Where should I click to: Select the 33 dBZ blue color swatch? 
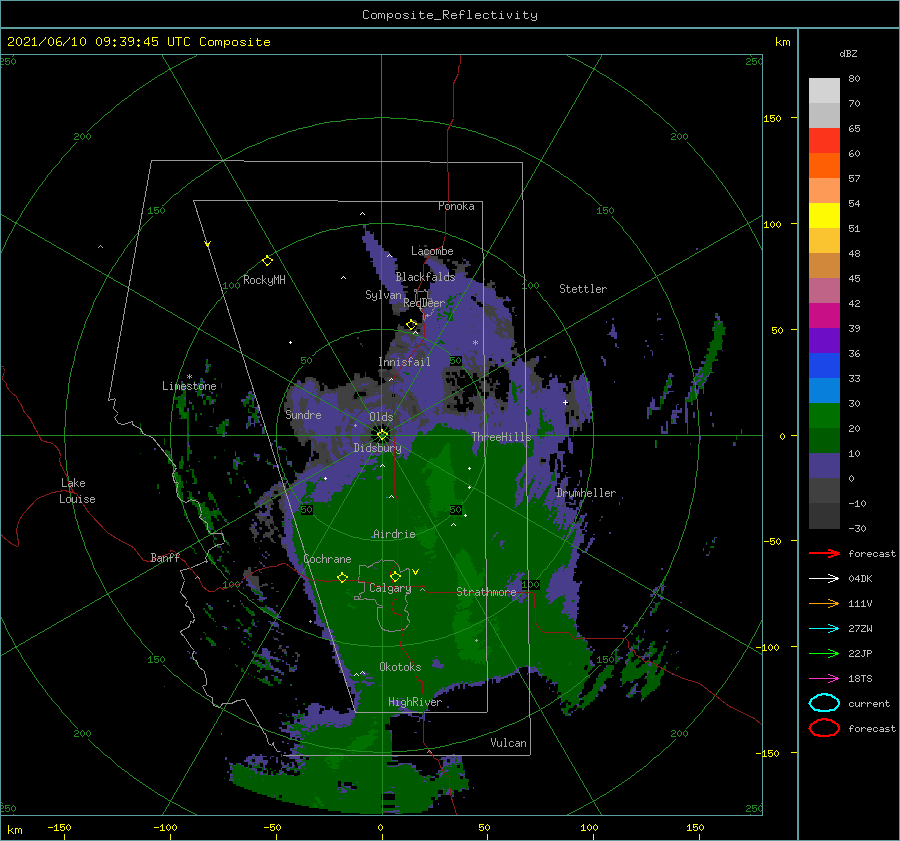[x=824, y=365]
